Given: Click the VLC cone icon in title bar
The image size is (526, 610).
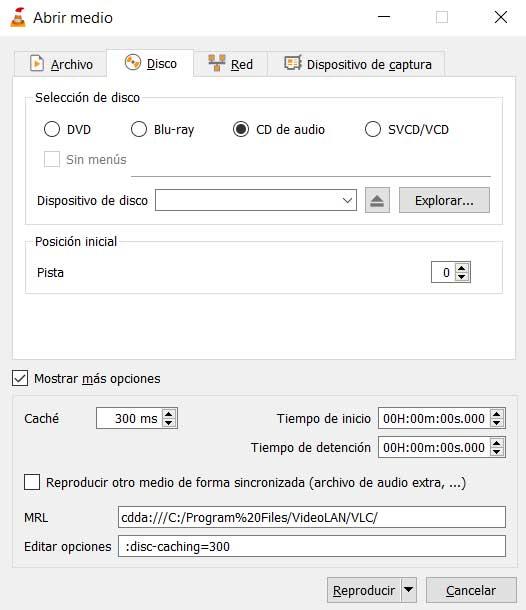Looking at the screenshot, I should point(18,18).
